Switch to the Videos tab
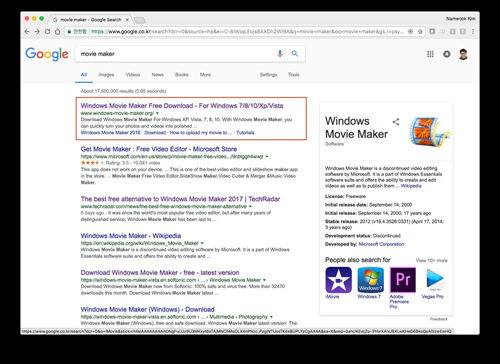Viewport: 500px width, 364px height. [x=133, y=75]
